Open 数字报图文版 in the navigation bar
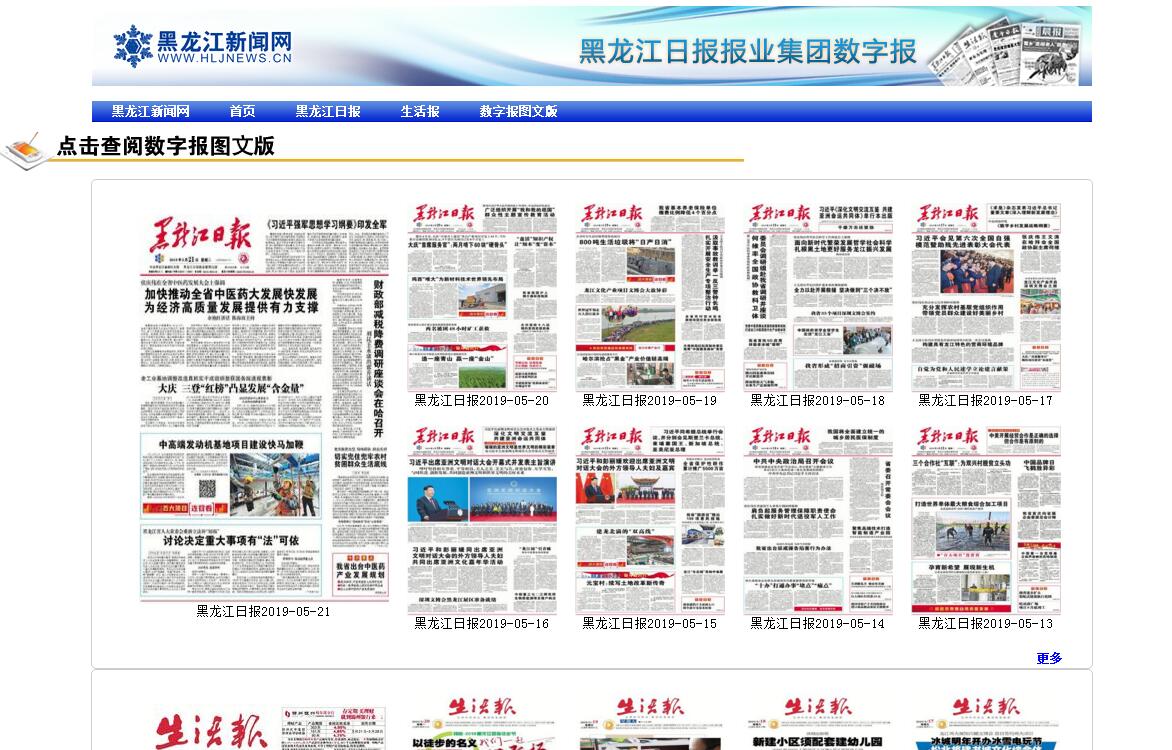The height and width of the screenshot is (750, 1172). point(518,112)
